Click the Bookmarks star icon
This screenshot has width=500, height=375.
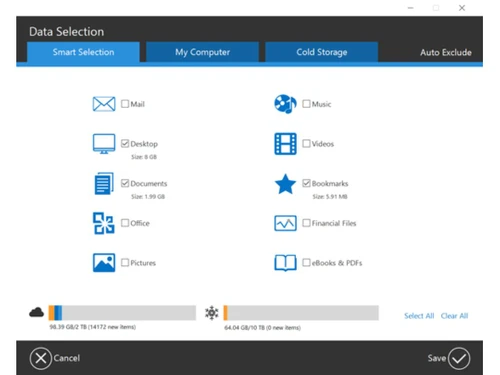(285, 184)
